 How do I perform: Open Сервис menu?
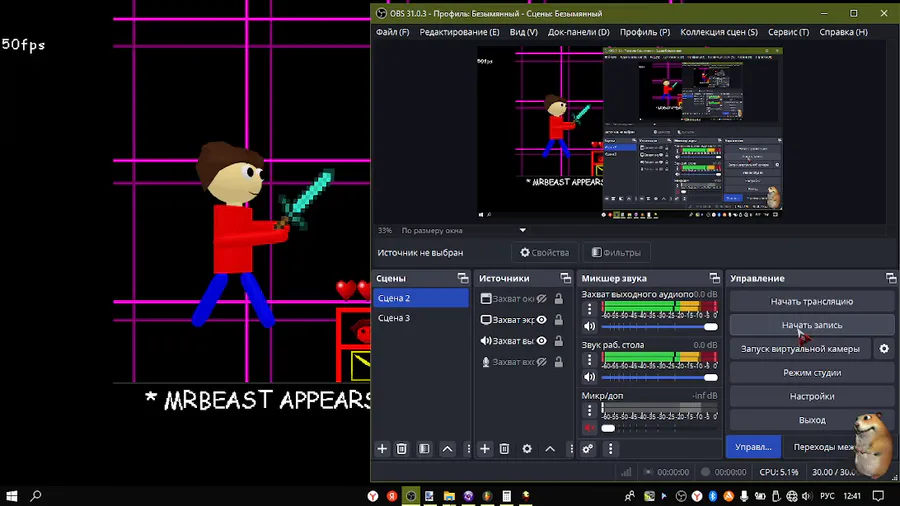pos(789,32)
